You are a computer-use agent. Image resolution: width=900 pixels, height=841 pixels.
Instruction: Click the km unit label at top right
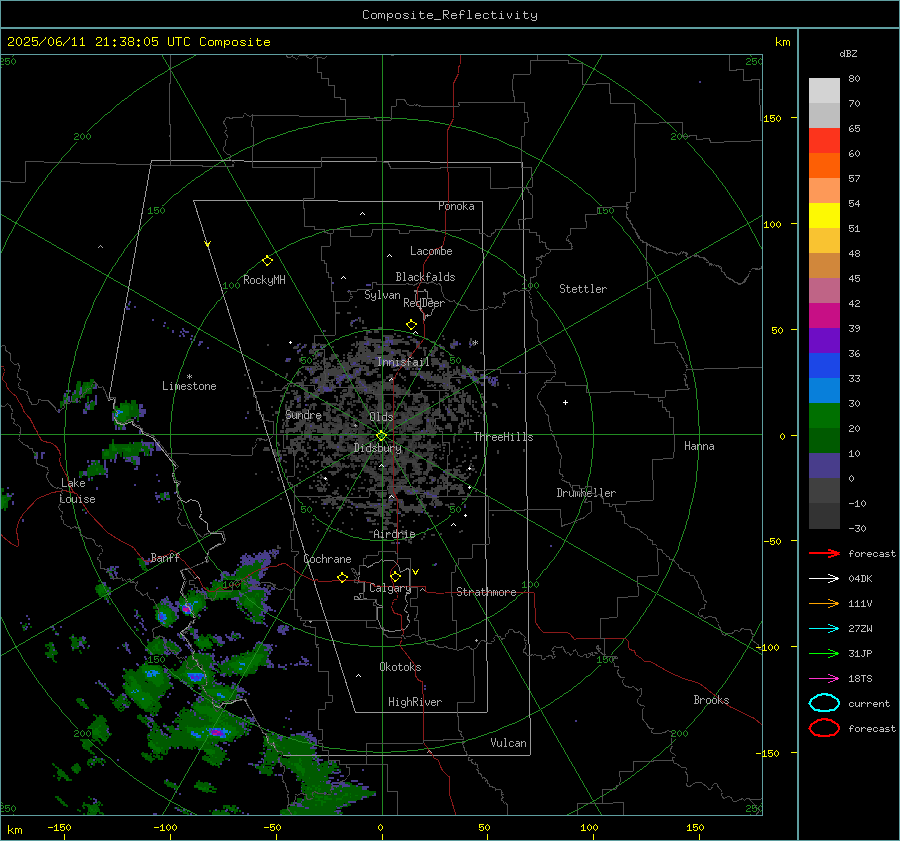tap(782, 42)
